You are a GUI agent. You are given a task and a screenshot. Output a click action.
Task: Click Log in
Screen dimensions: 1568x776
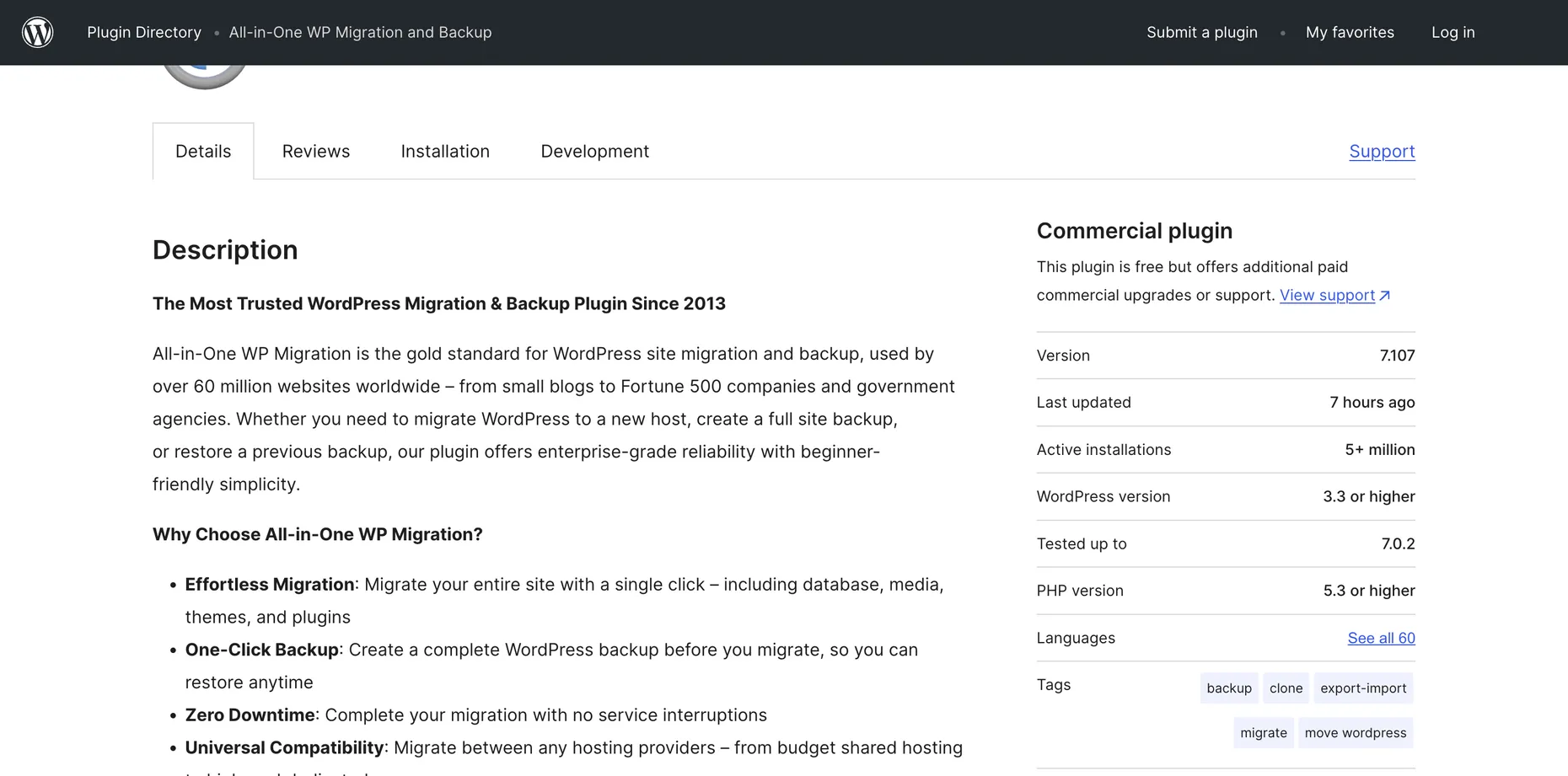(1453, 32)
